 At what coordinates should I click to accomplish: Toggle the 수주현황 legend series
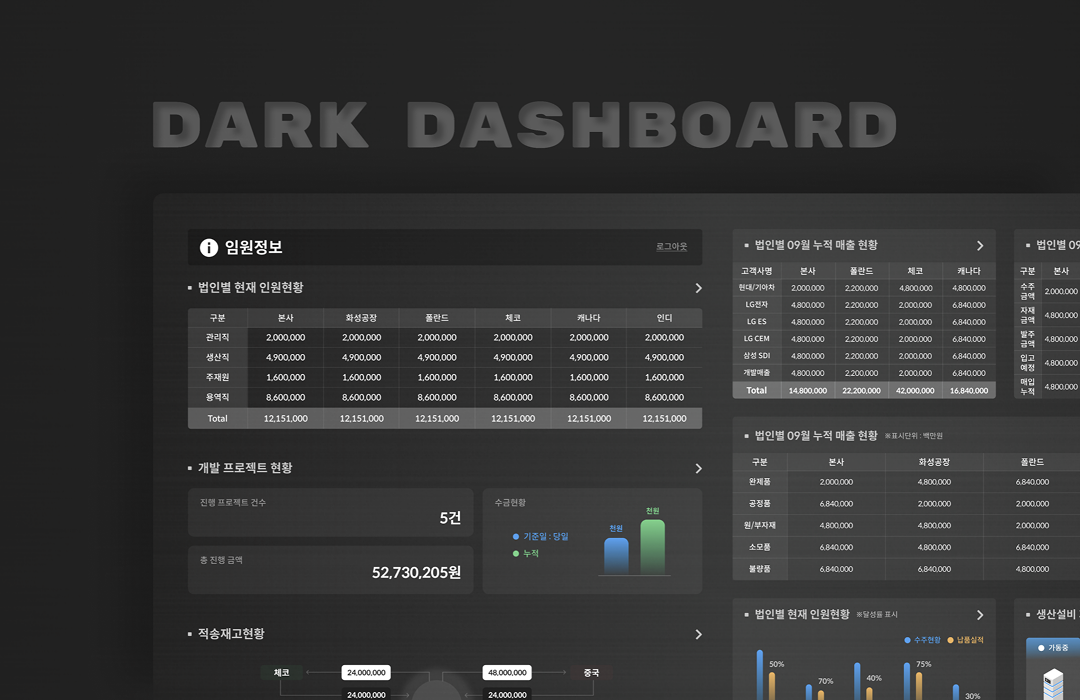(x=922, y=640)
